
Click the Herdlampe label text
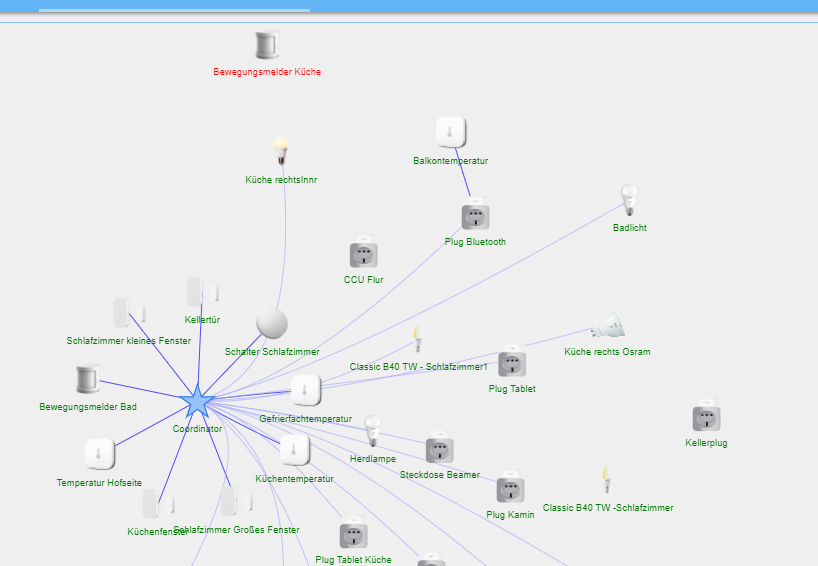(x=373, y=459)
